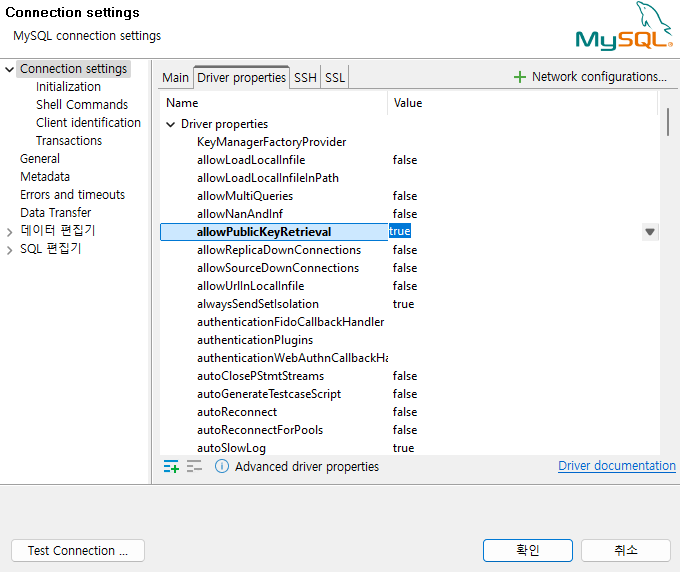This screenshot has width=680, height=572.
Task: Click the false value of allowNanAndInf
Action: pos(405,214)
